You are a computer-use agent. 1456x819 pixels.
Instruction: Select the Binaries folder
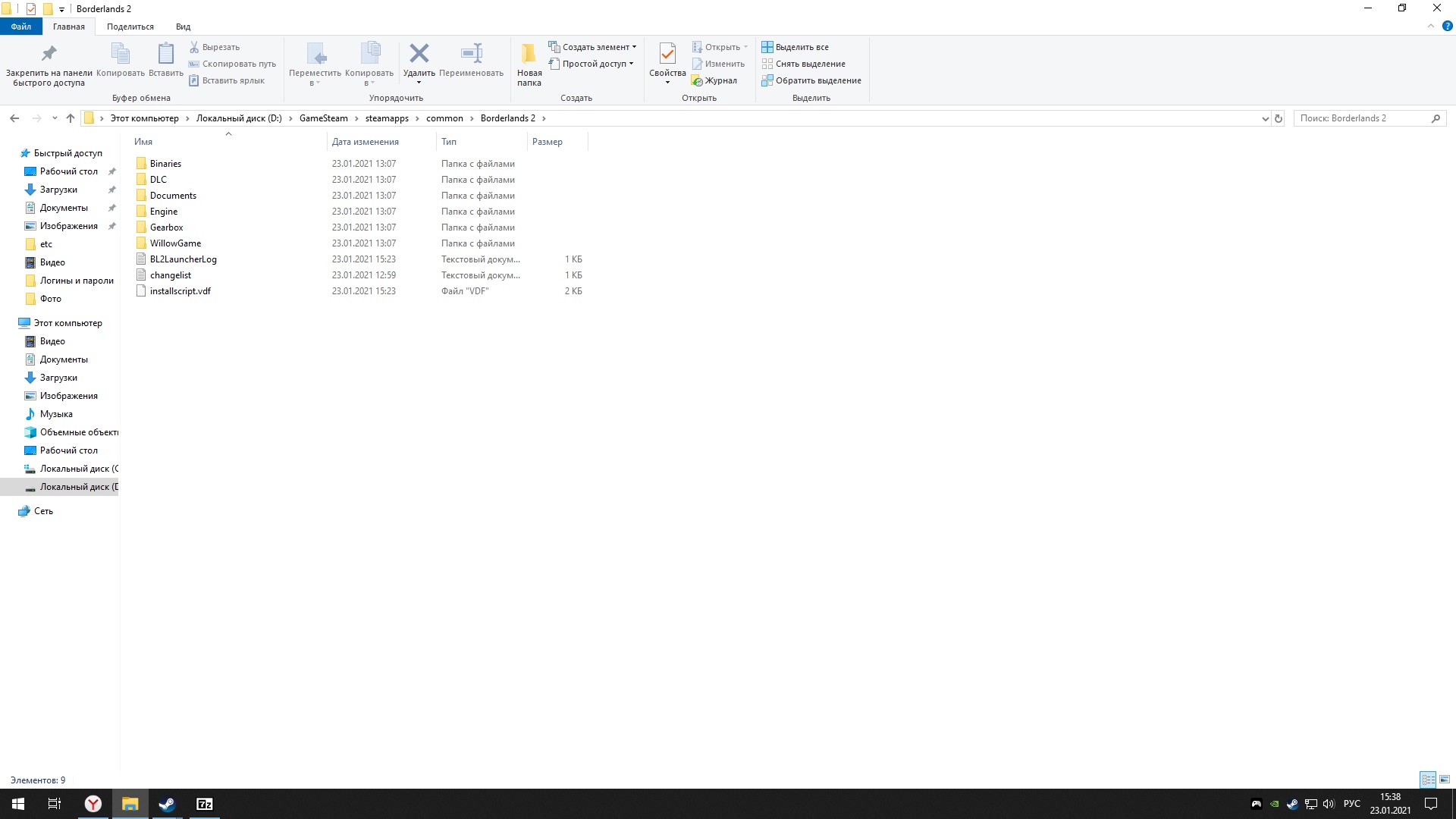tap(165, 164)
